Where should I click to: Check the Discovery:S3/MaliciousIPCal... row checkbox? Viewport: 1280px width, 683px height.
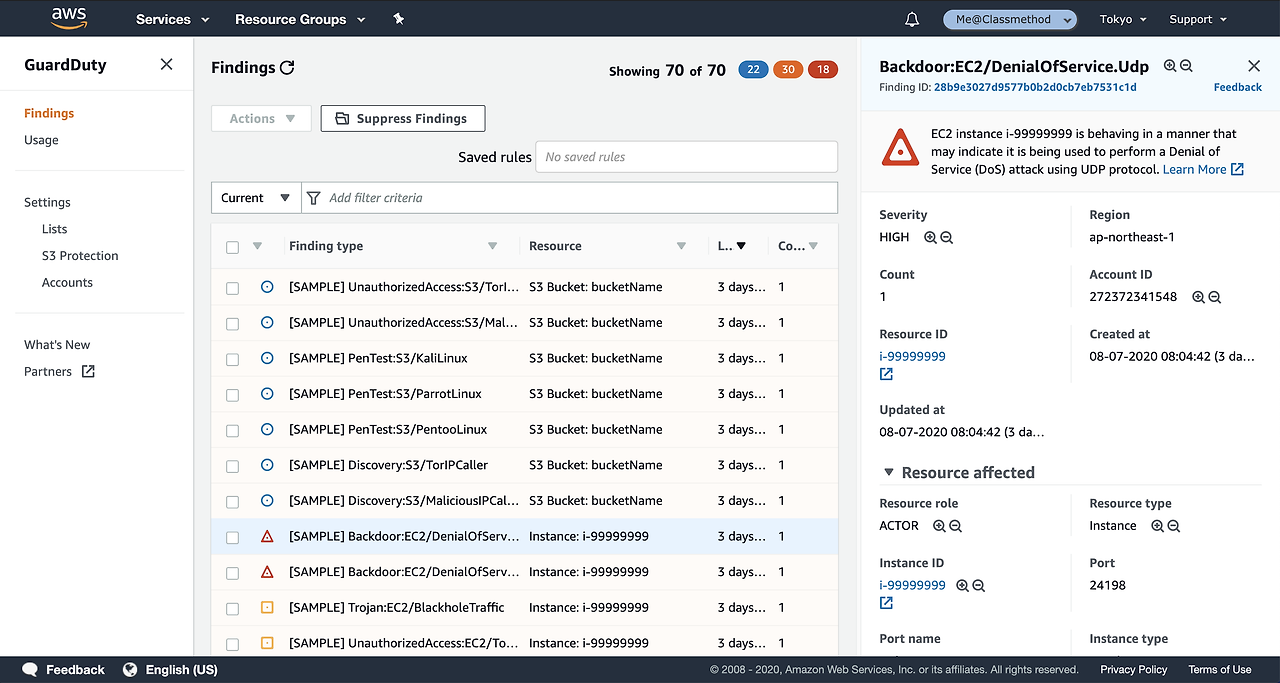click(232, 502)
